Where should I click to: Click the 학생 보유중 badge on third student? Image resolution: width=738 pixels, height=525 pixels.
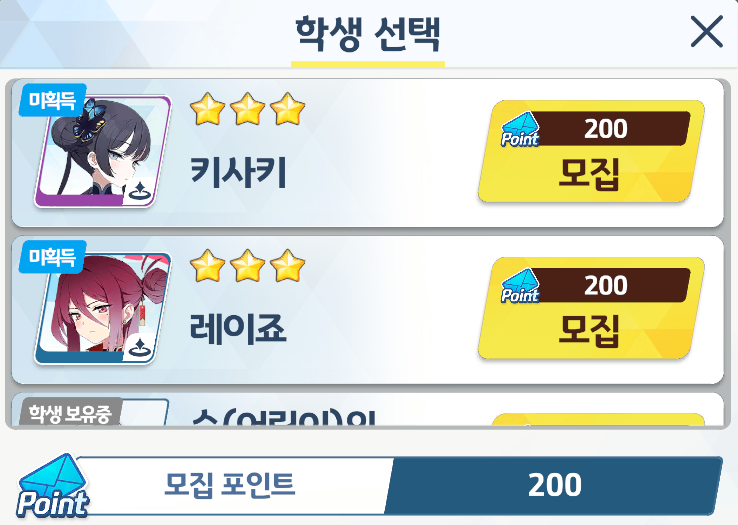[70, 412]
